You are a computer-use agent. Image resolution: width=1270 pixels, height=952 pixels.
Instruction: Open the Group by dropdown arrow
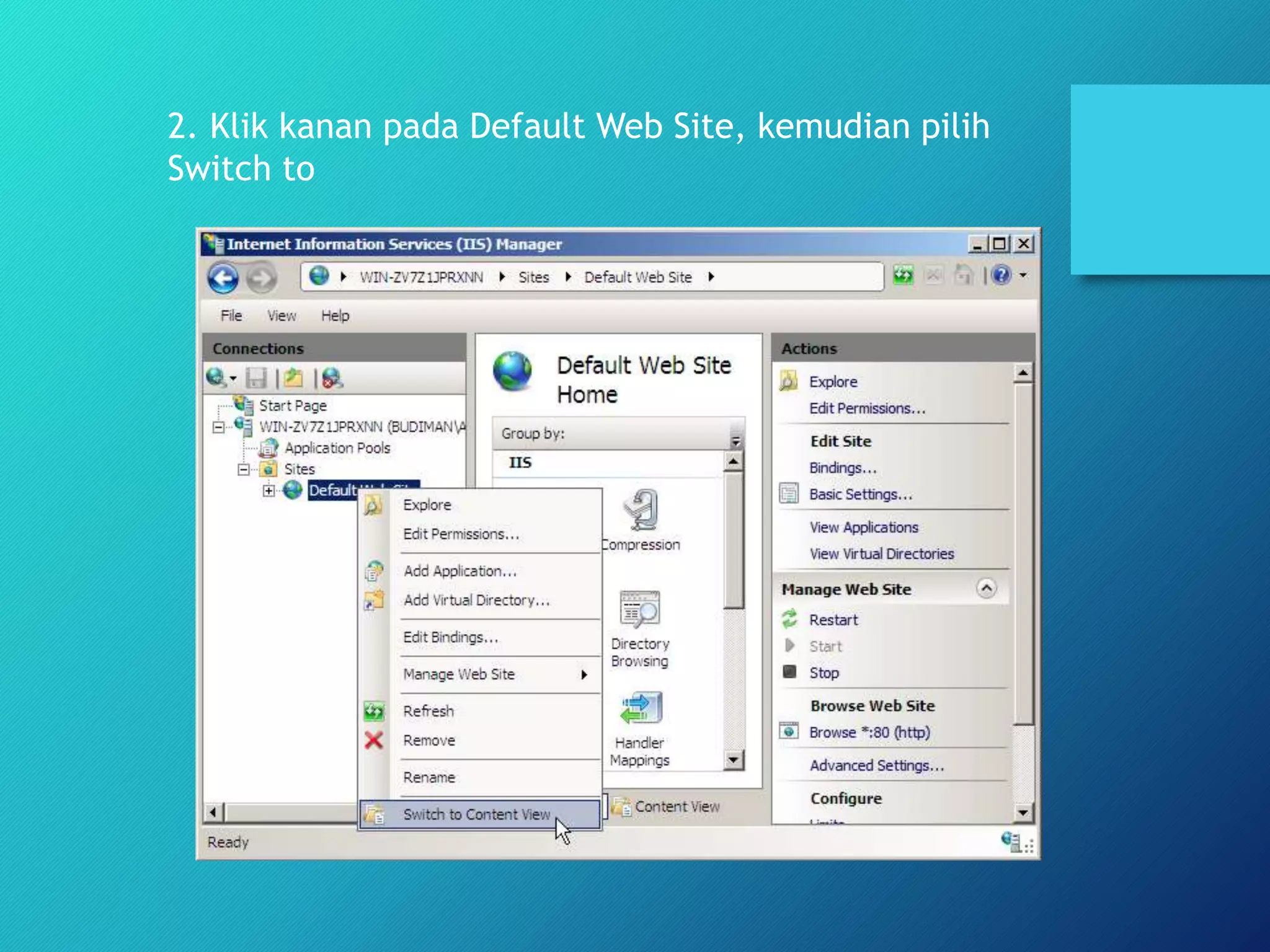click(x=735, y=440)
